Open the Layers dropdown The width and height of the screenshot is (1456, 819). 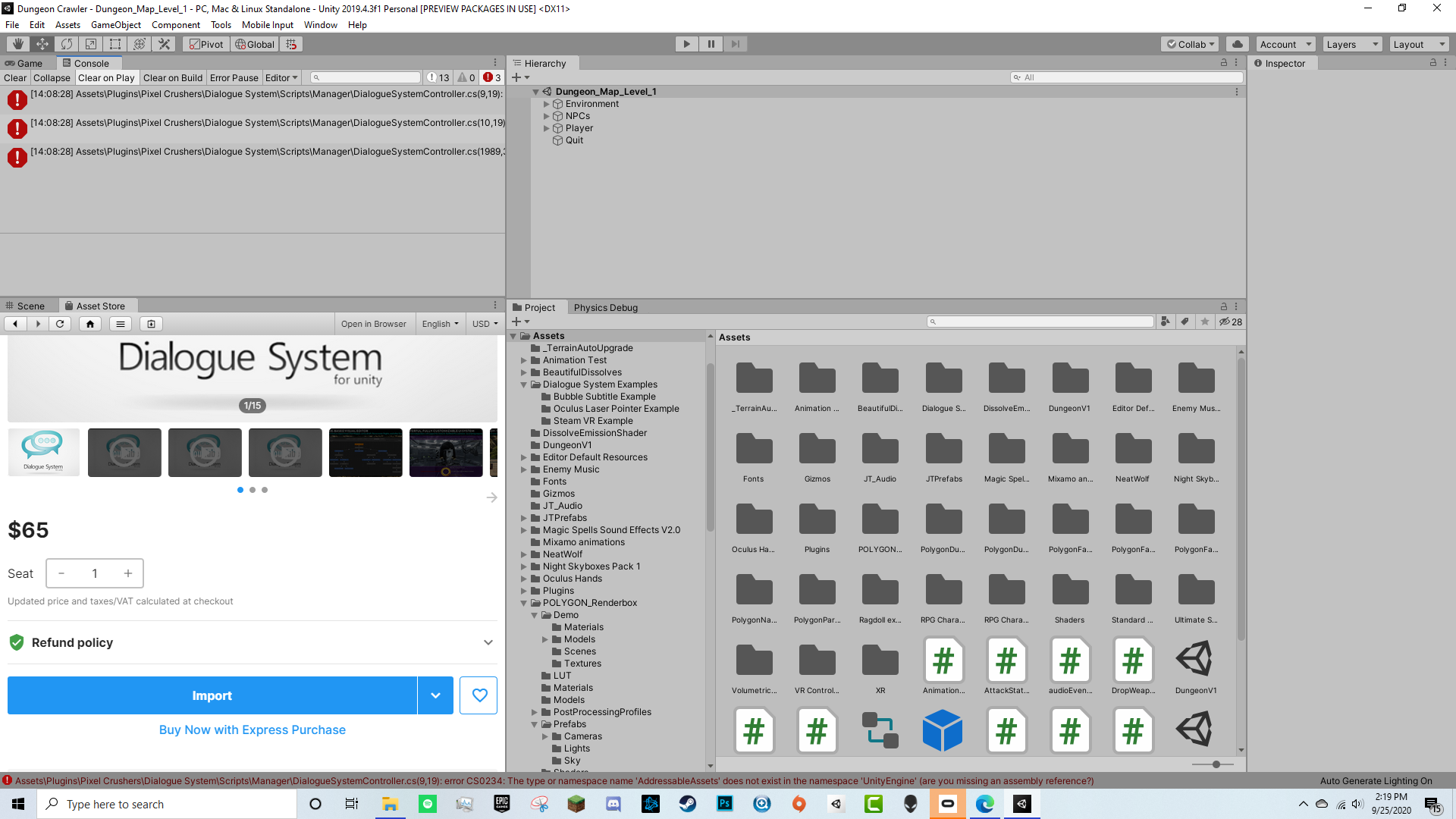[1352, 44]
